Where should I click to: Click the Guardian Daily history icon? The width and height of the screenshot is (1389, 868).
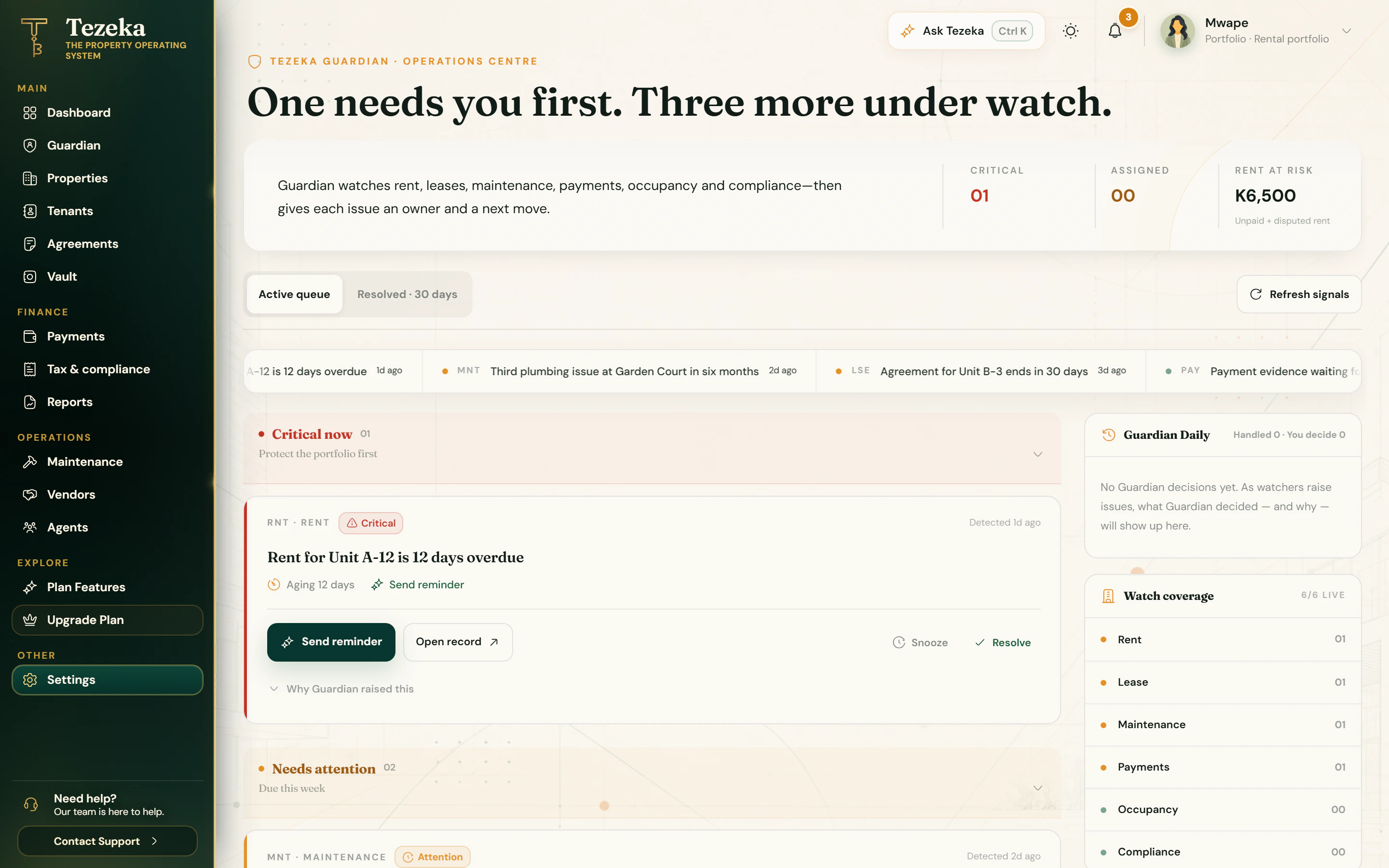1108,434
